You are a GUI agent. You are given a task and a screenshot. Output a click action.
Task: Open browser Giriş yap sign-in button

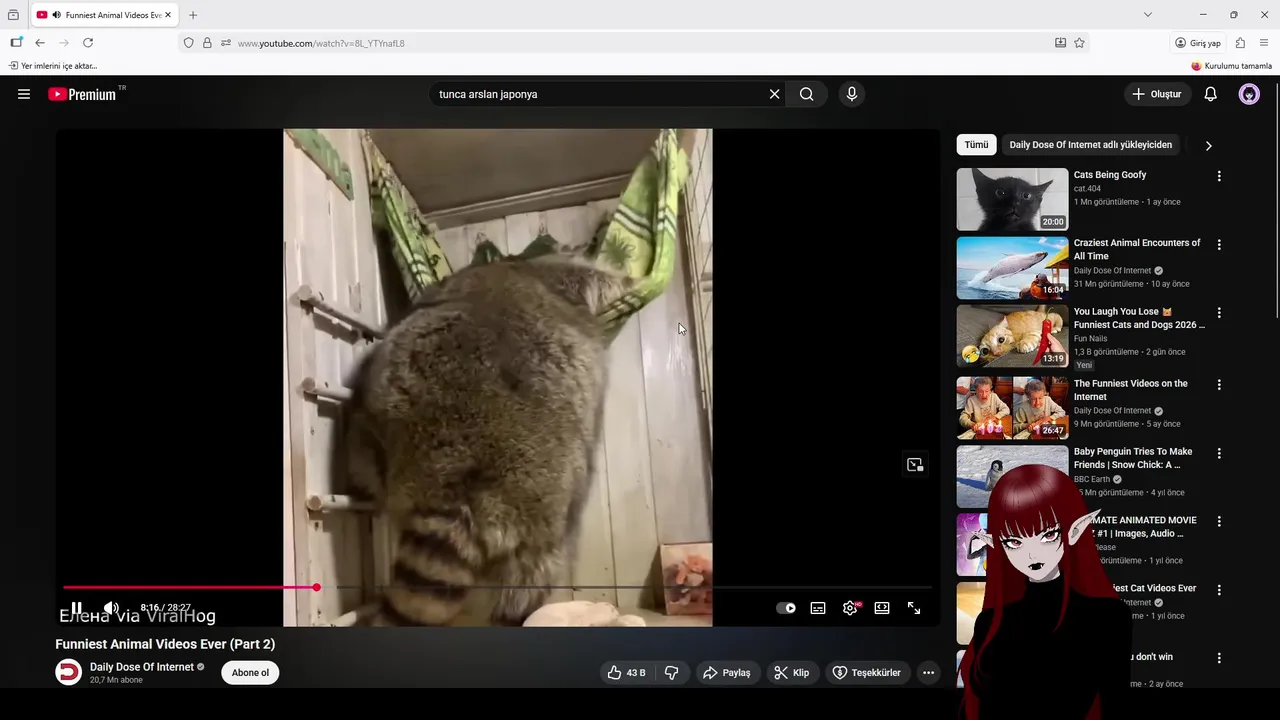(x=1198, y=43)
